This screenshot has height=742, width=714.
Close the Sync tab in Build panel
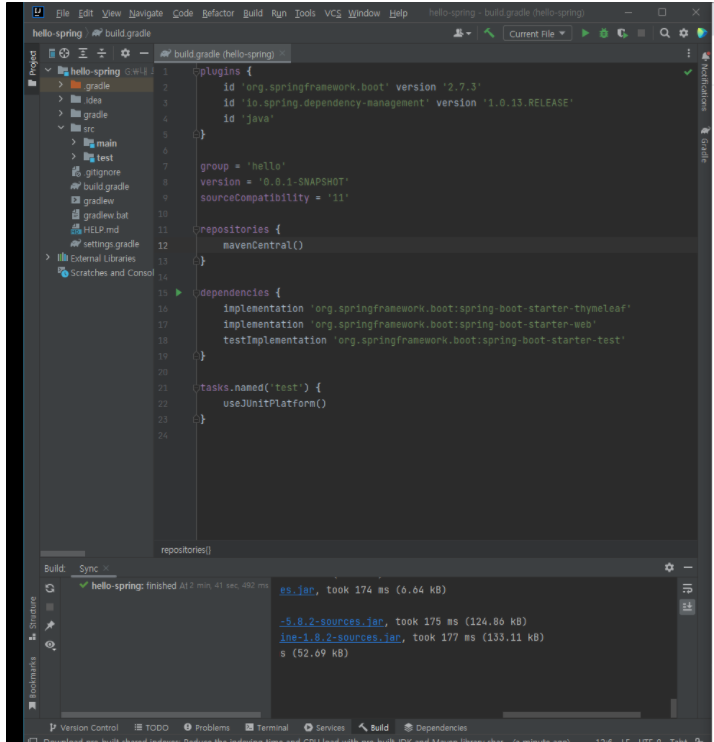tap(106, 568)
